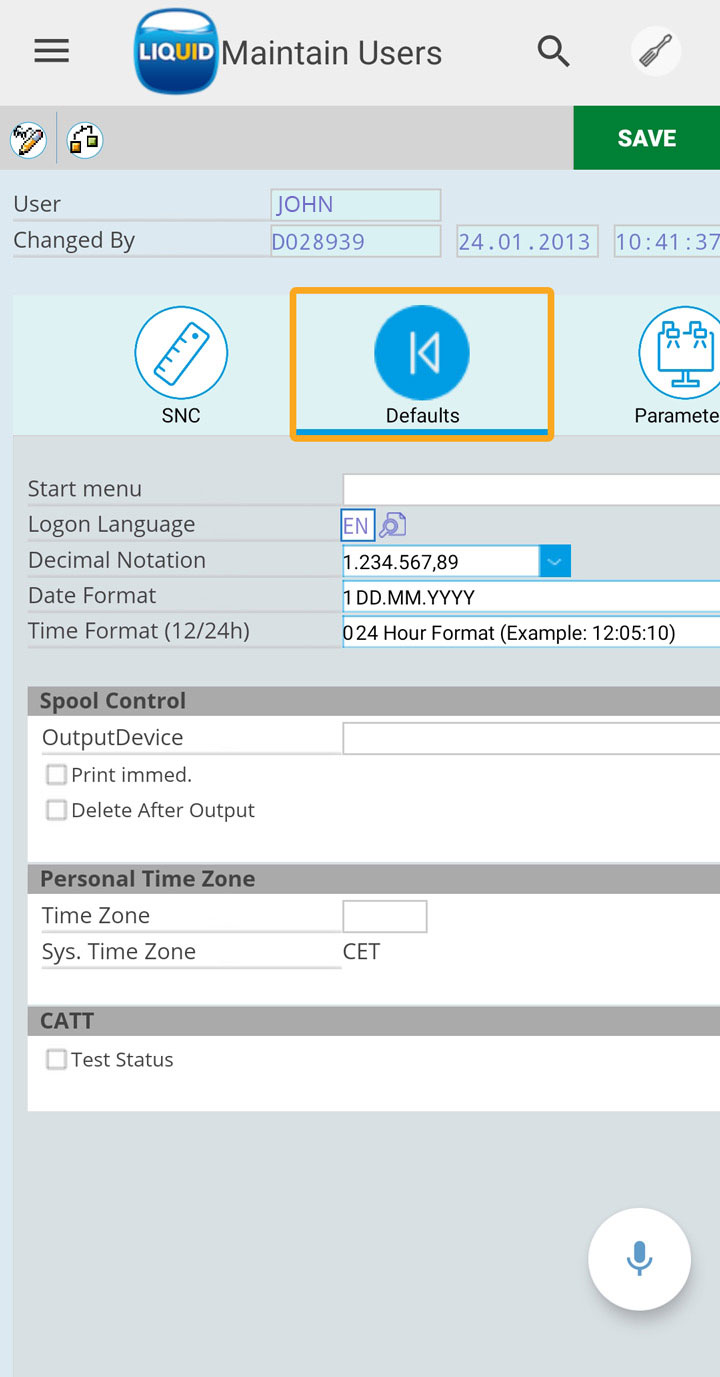Switch to the Parameters tab
Viewport: 720px width, 1377px height.
(x=678, y=364)
